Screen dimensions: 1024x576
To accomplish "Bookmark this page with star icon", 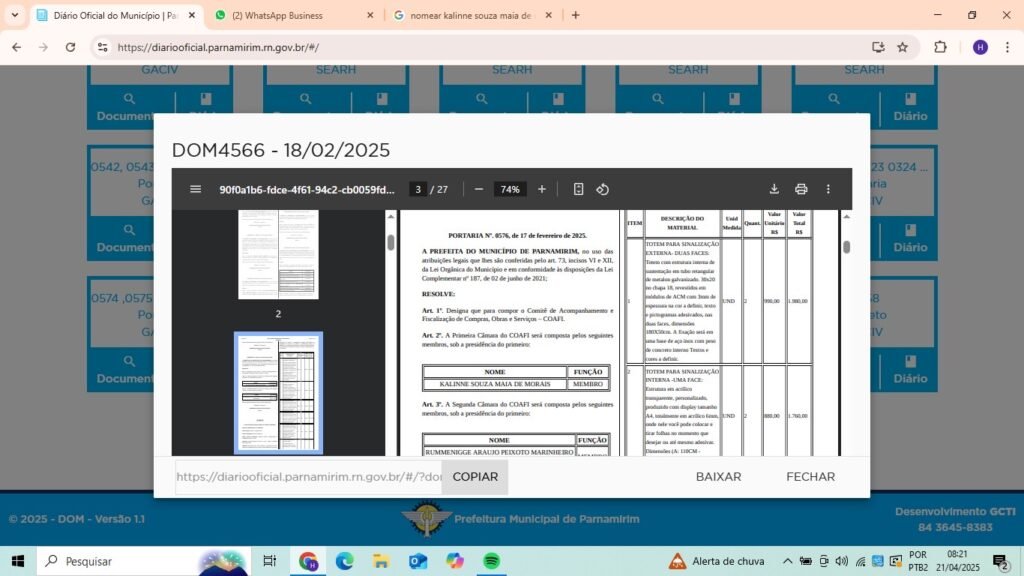I will click(902, 47).
